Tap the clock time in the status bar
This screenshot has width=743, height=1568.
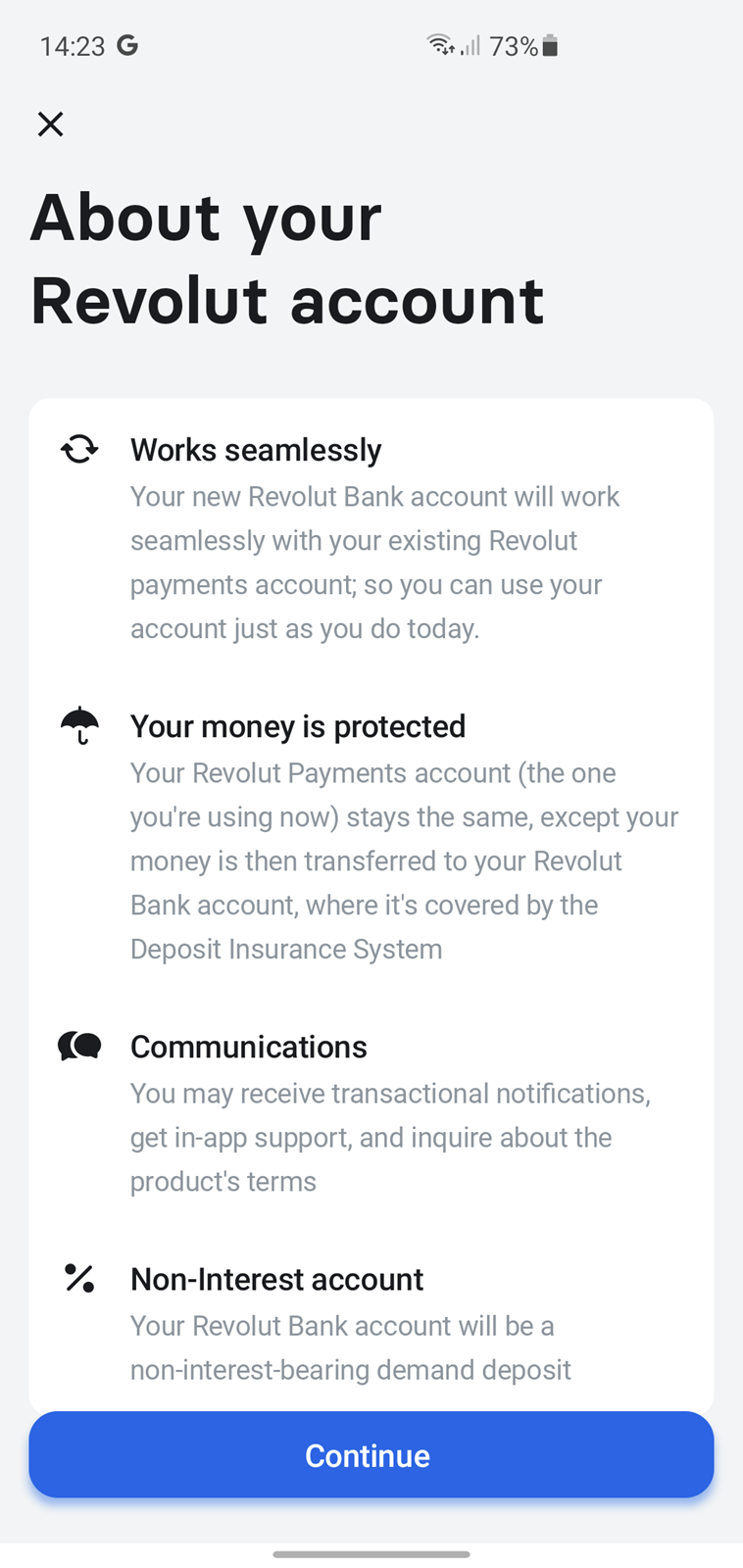73,46
